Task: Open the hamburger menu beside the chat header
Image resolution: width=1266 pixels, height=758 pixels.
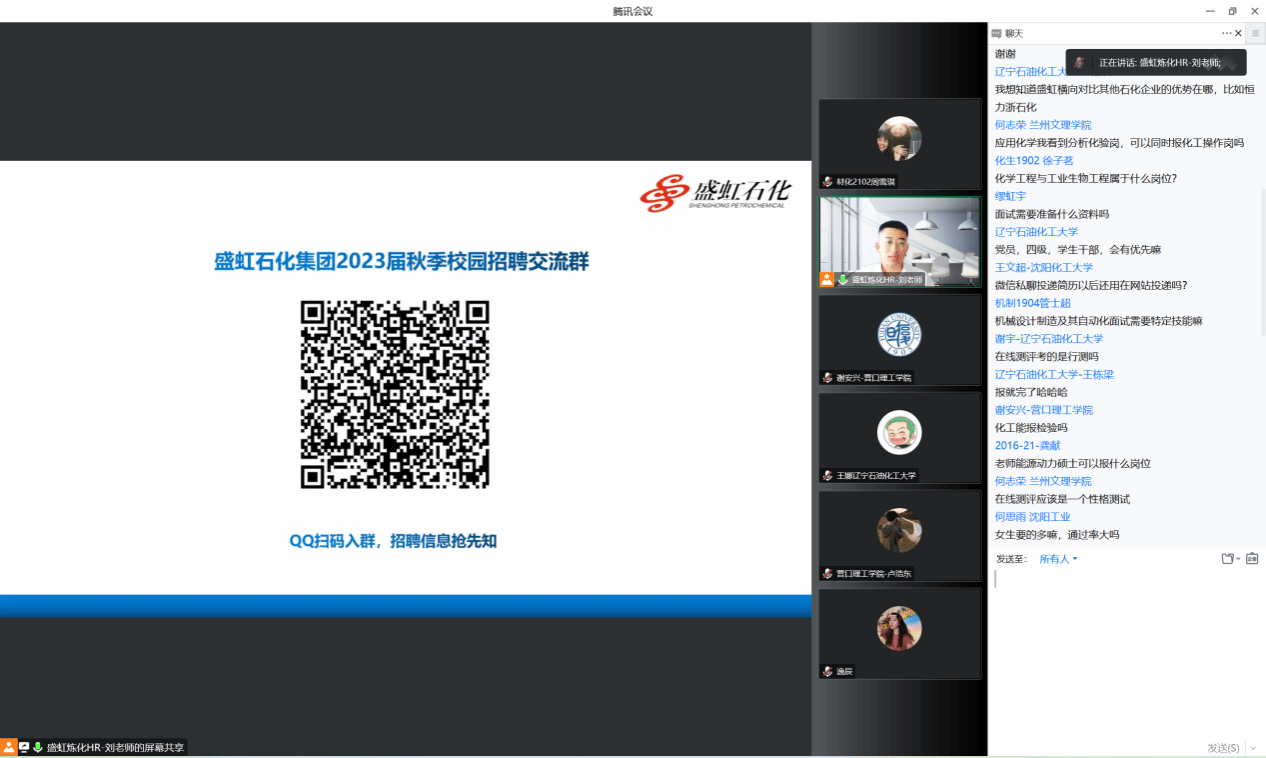Action: tap(1256, 33)
